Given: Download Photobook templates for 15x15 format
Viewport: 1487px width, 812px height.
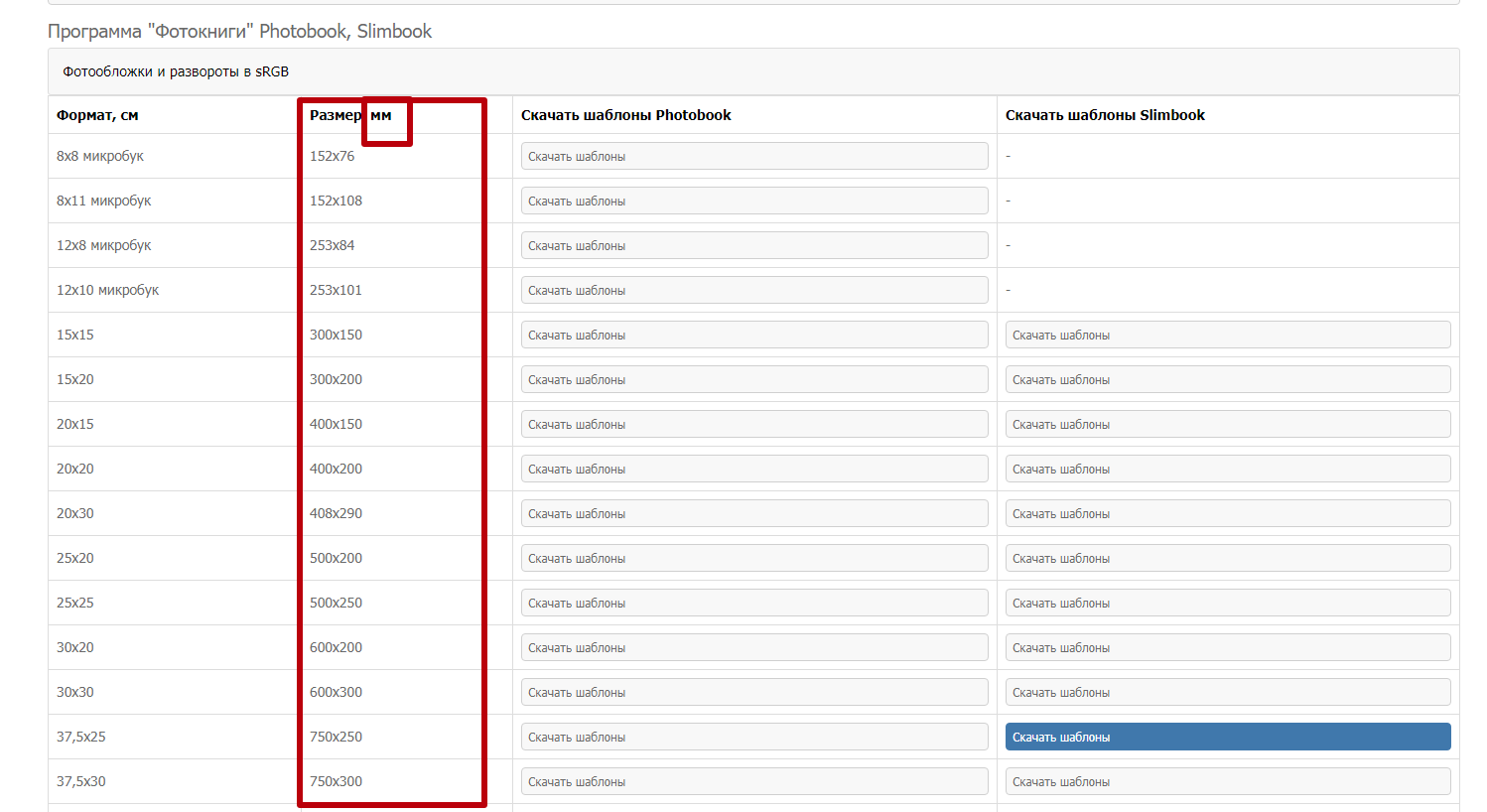Looking at the screenshot, I should pyautogui.click(x=753, y=335).
